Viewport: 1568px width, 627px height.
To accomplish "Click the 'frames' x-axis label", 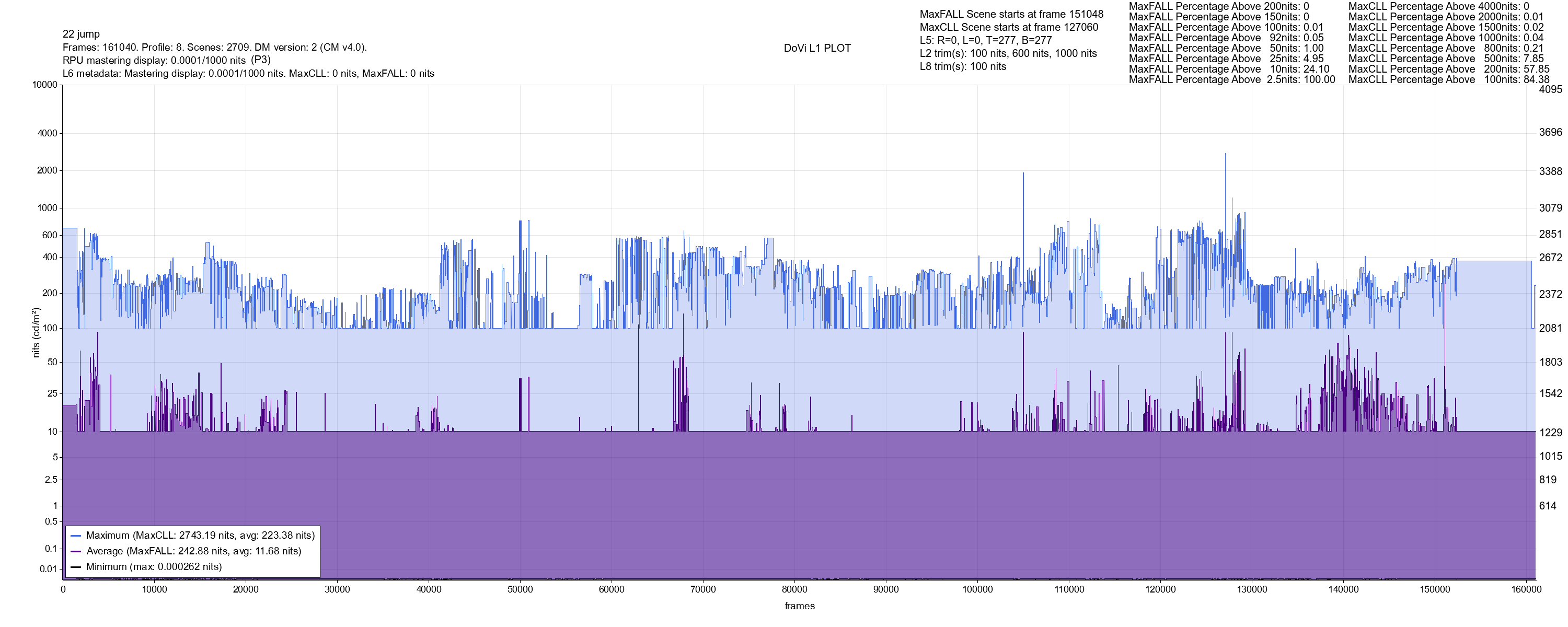I will click(x=799, y=606).
